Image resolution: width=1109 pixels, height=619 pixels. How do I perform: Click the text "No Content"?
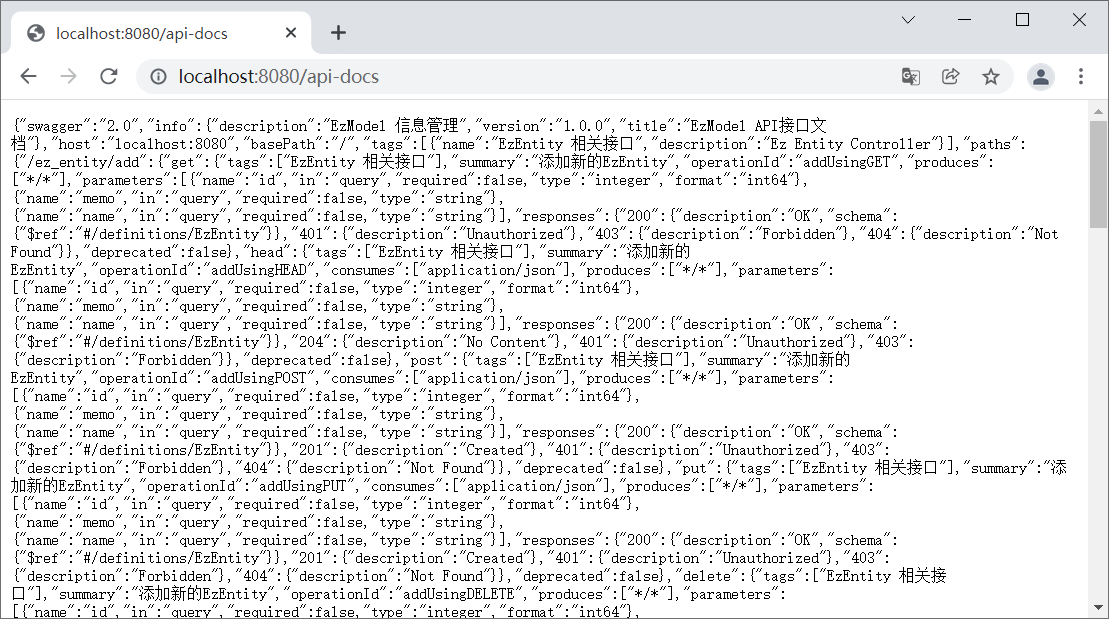coord(506,342)
